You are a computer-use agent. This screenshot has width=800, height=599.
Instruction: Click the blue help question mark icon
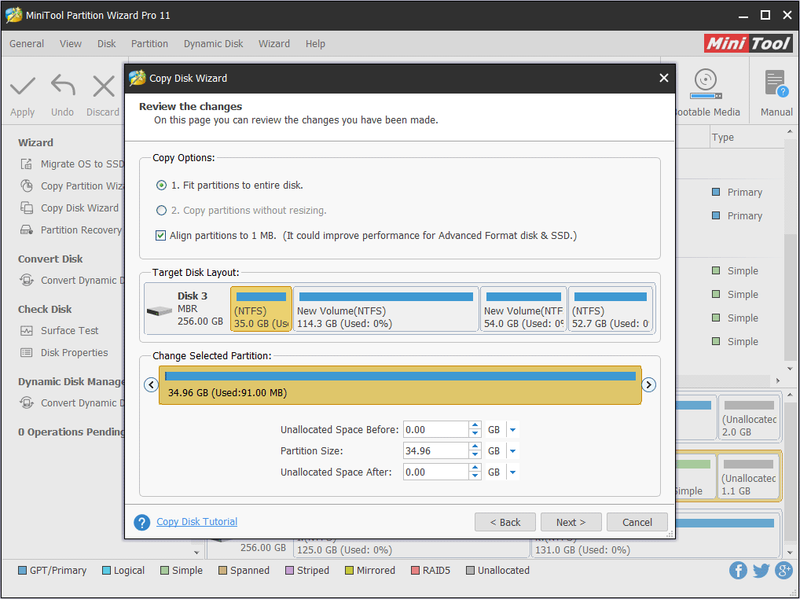pyautogui.click(x=142, y=522)
